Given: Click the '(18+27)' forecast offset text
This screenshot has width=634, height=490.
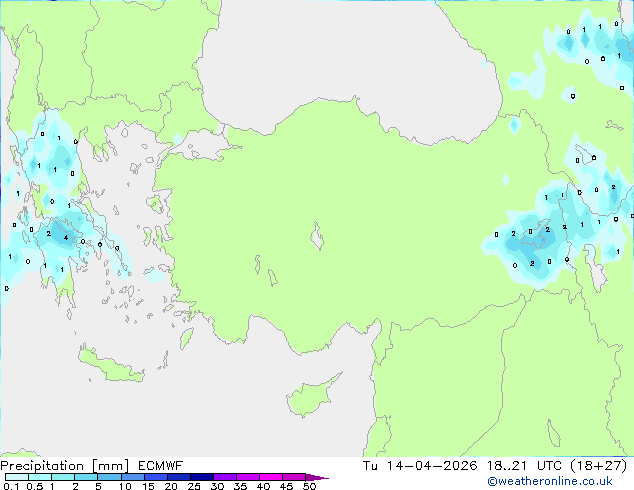Looking at the screenshot, I should coord(599,466).
